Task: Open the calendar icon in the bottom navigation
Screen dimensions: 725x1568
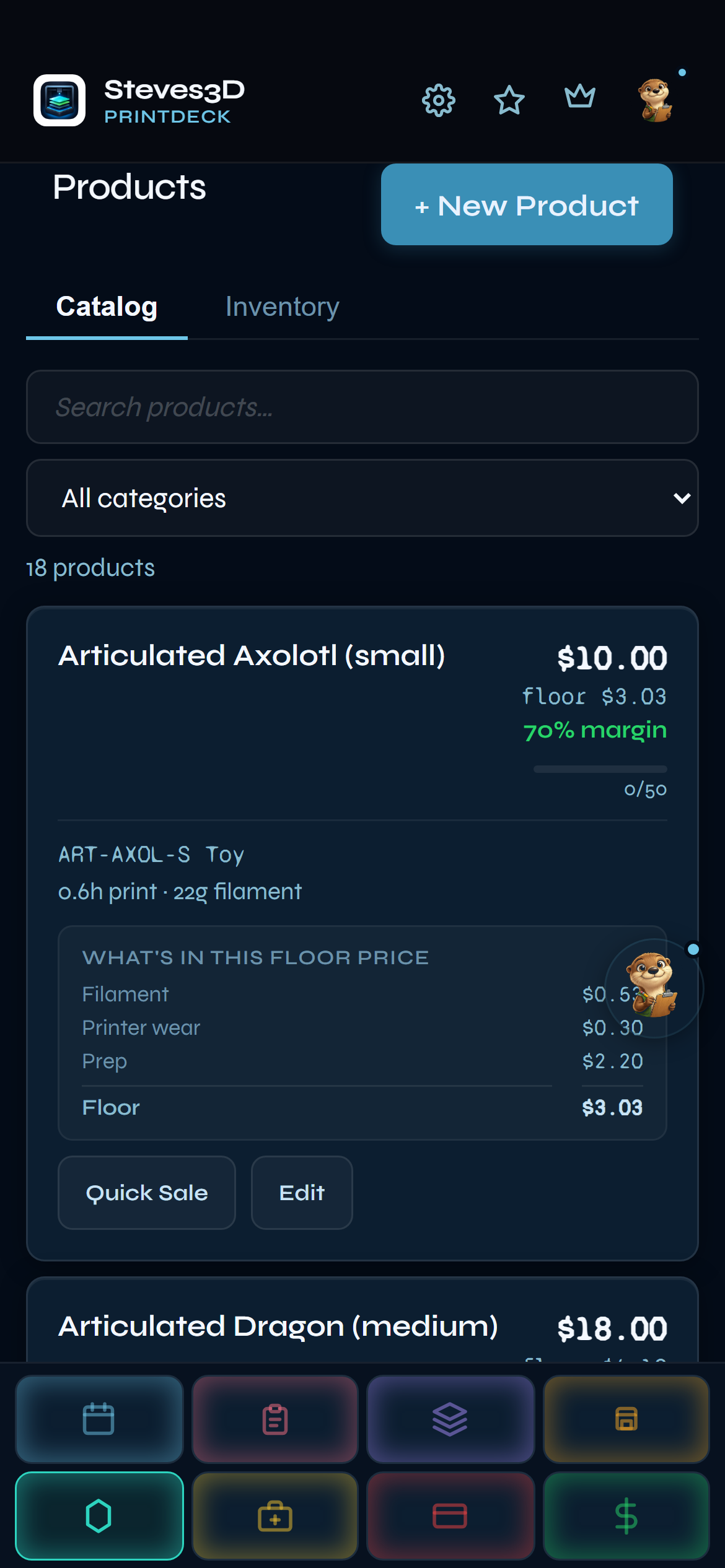Action: [99, 1419]
